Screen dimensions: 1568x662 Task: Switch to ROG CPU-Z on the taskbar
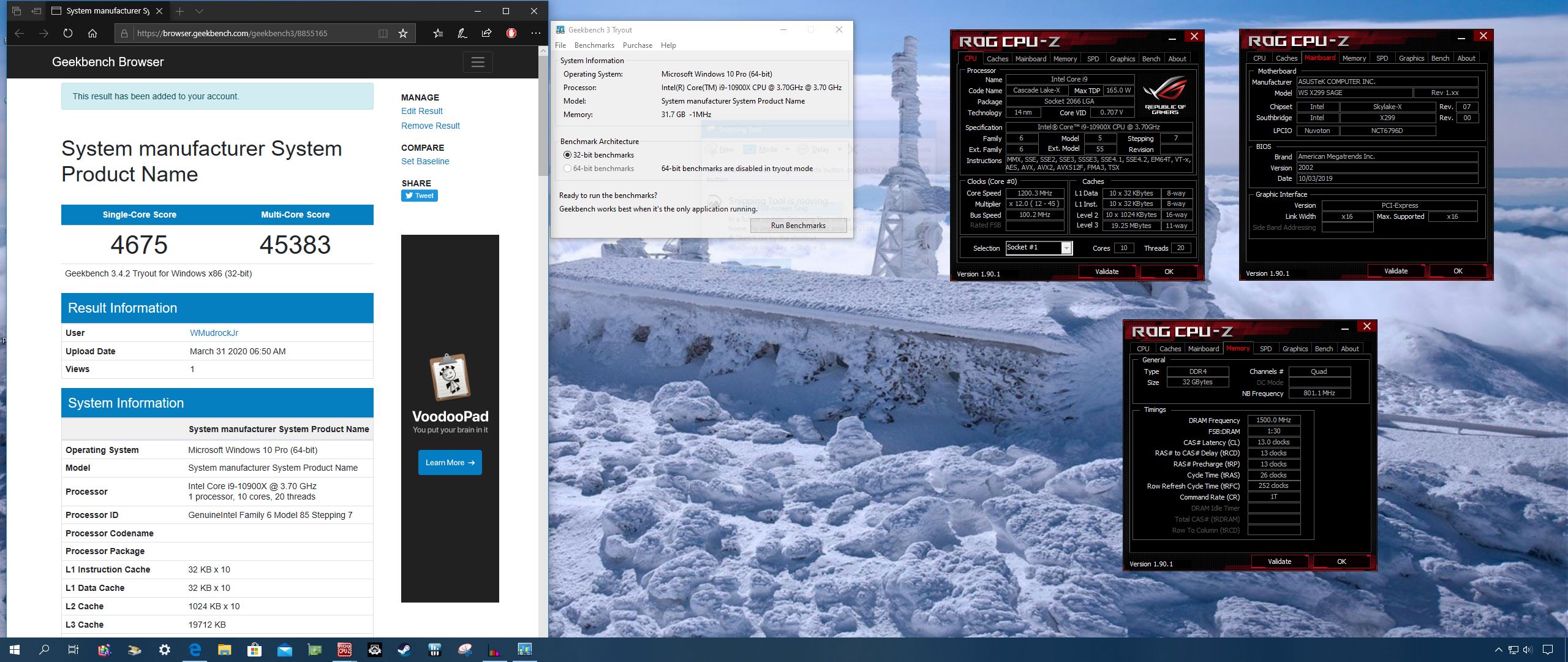click(x=344, y=650)
